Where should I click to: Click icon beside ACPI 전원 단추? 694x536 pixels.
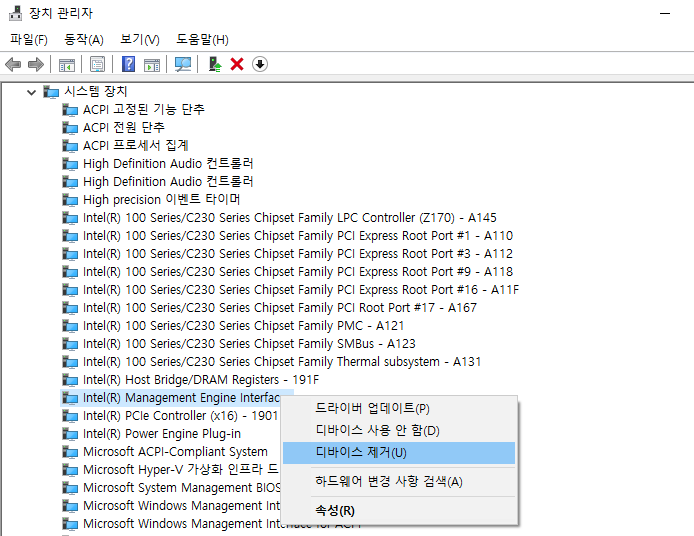point(70,128)
